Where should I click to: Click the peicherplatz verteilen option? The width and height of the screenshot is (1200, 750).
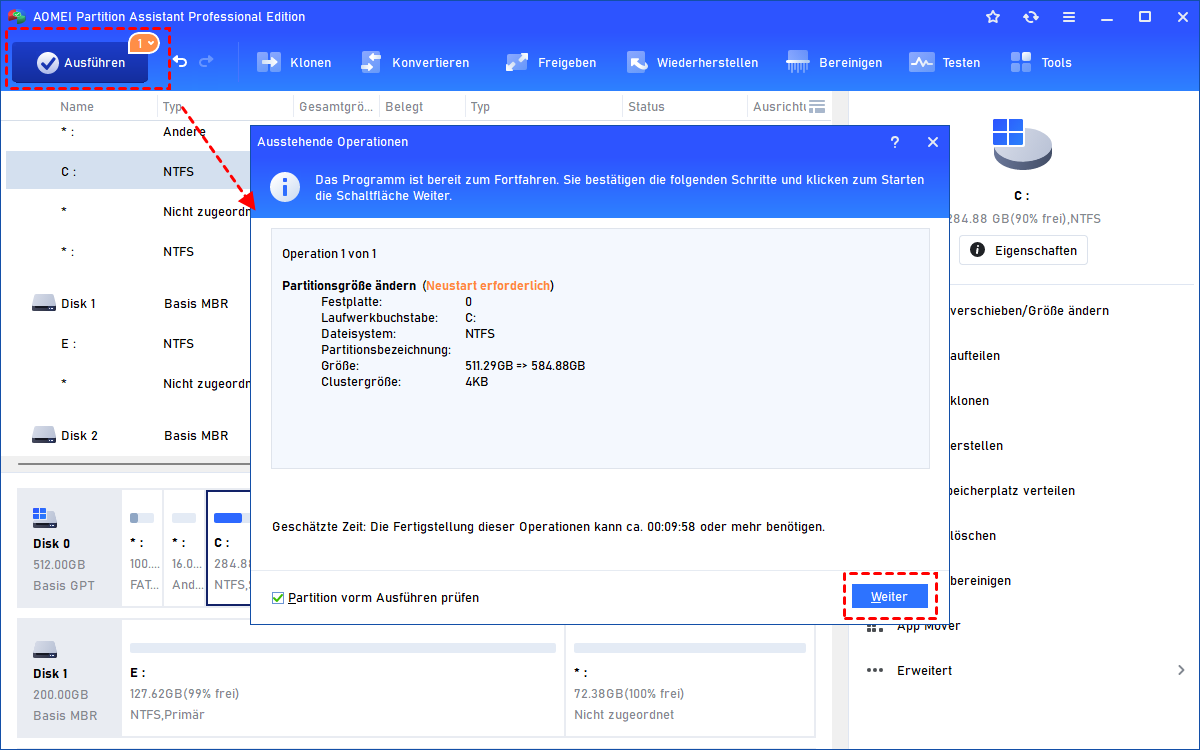[1012, 490]
